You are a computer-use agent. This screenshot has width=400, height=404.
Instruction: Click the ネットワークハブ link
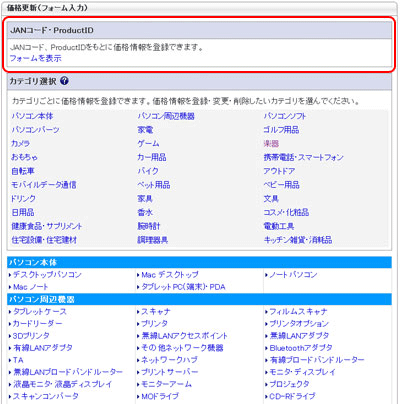(169, 360)
